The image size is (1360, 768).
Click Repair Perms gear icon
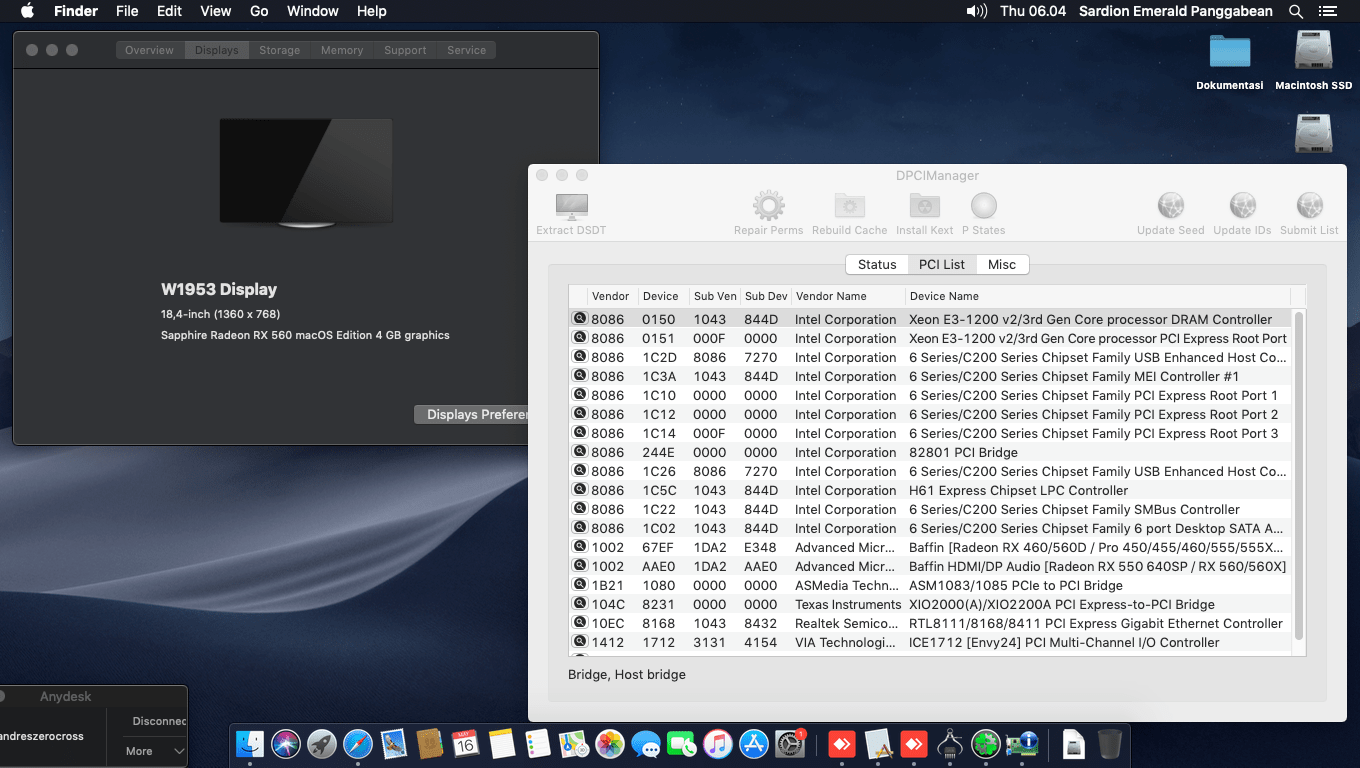pyautogui.click(x=768, y=207)
